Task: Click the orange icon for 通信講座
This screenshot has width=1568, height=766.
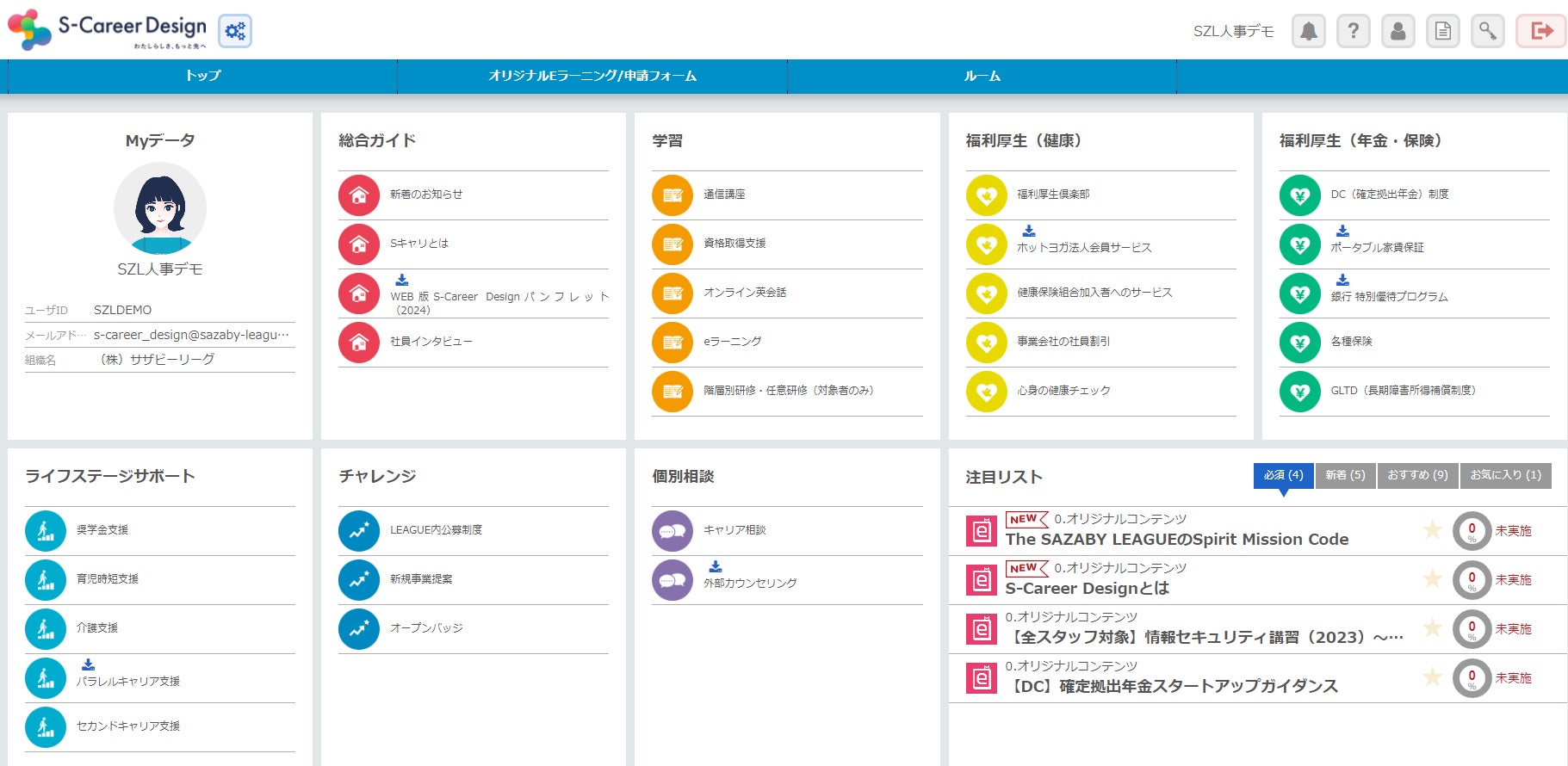Action: pos(672,195)
